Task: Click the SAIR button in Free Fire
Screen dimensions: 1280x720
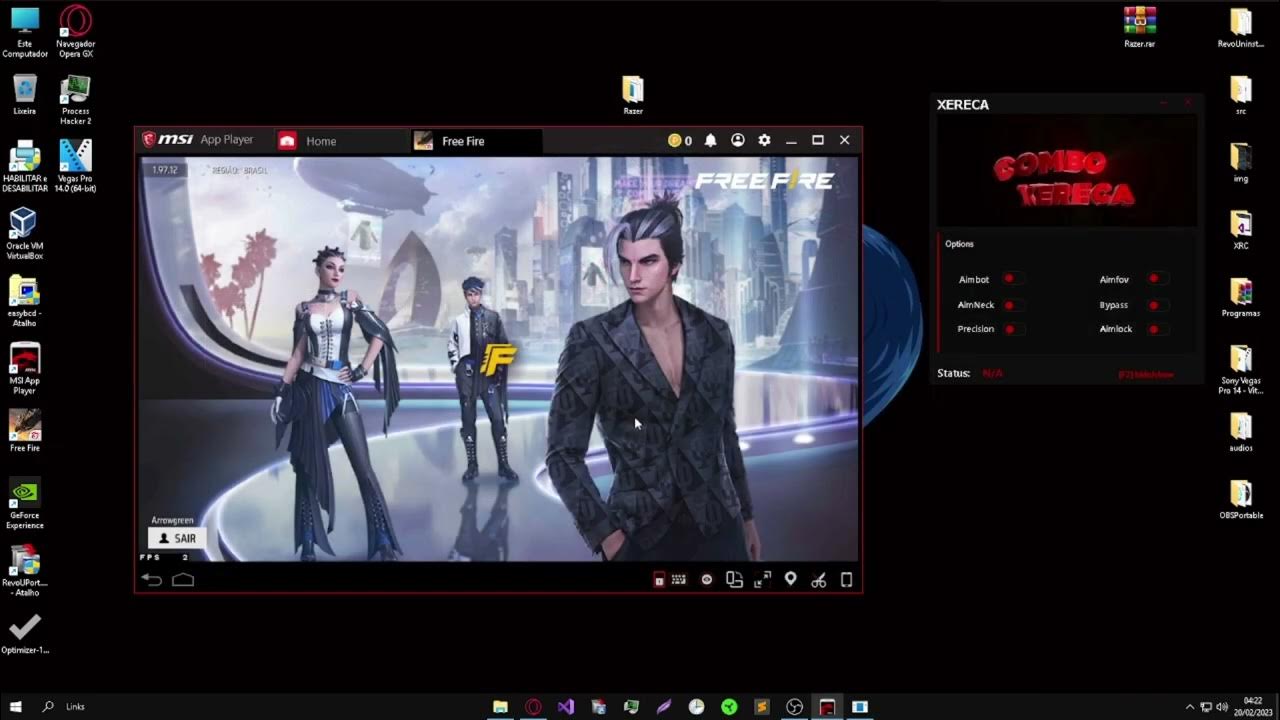Action: (x=177, y=538)
